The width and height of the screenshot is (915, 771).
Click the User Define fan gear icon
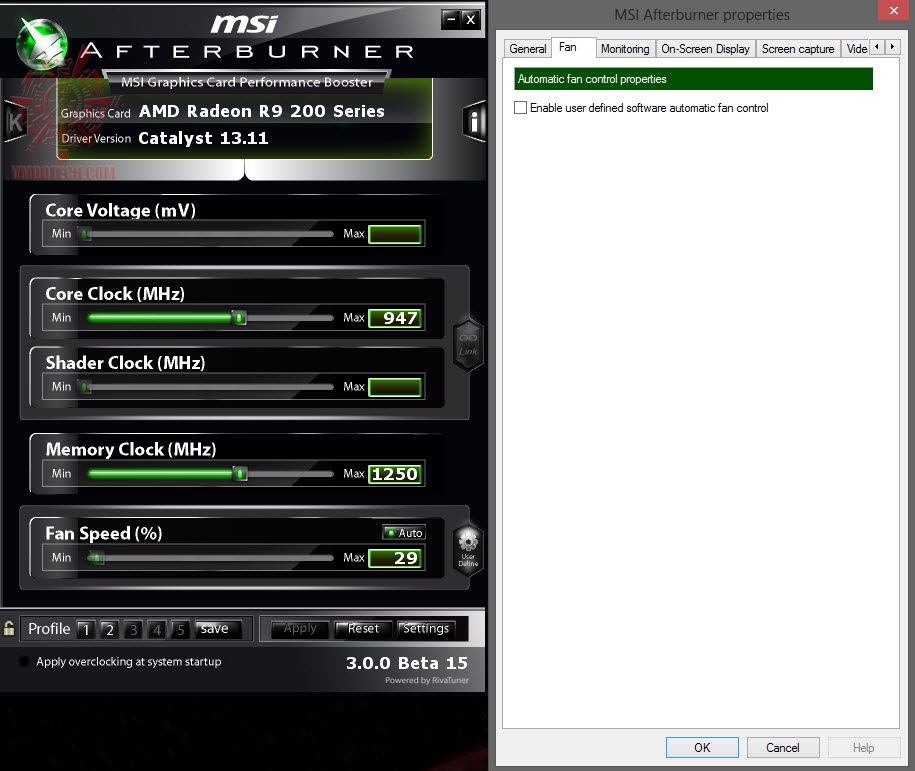pyautogui.click(x=468, y=549)
